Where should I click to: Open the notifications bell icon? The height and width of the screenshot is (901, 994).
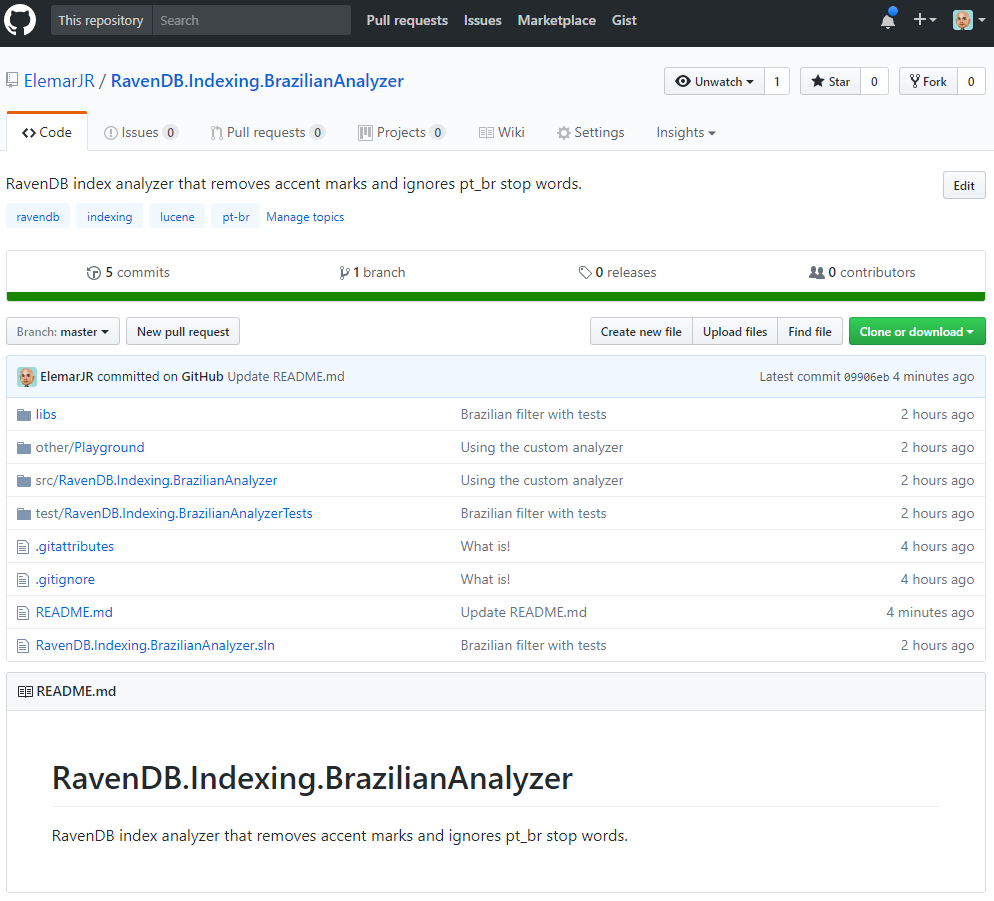tap(887, 21)
